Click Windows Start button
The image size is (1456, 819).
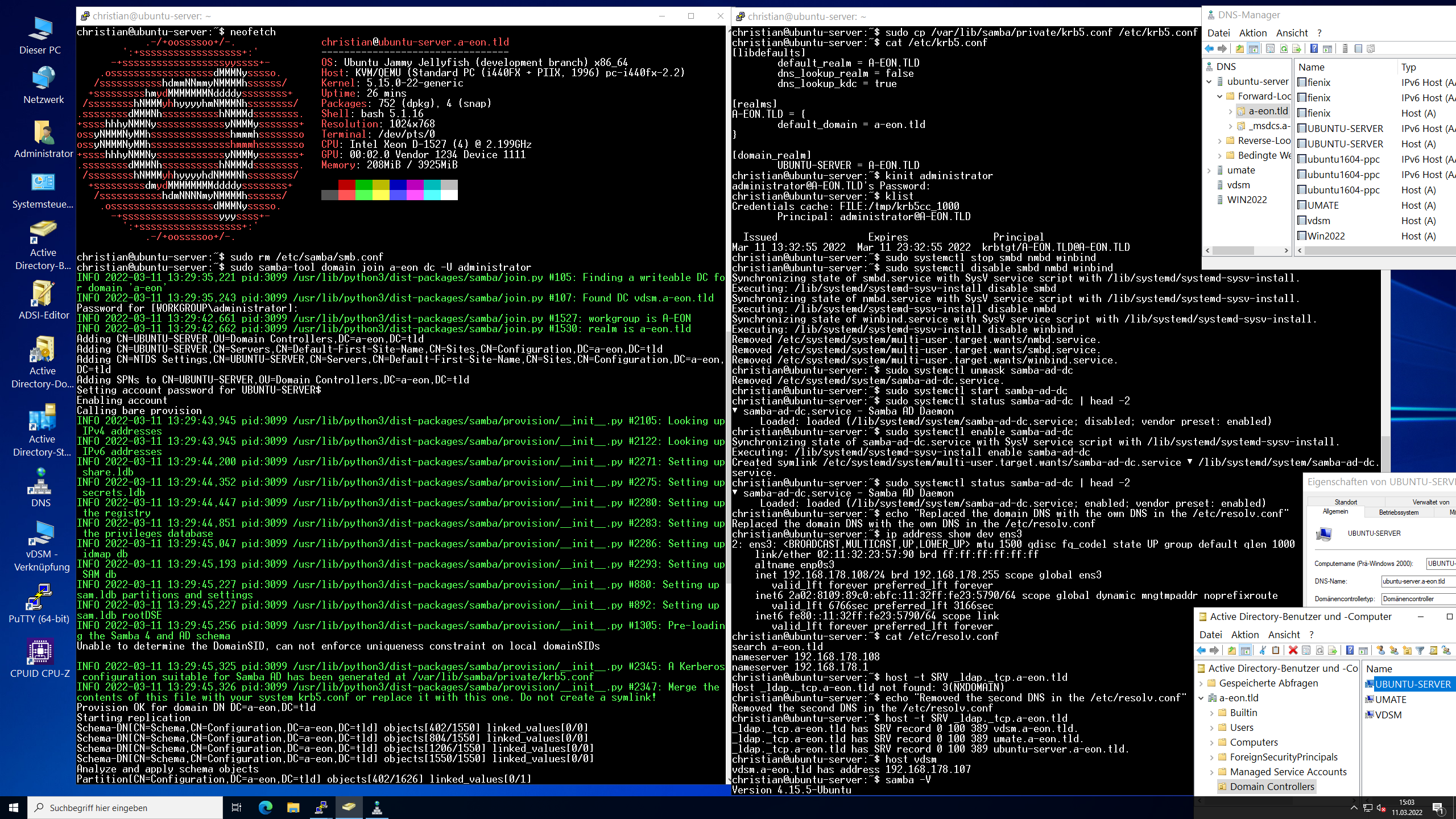[x=14, y=808]
